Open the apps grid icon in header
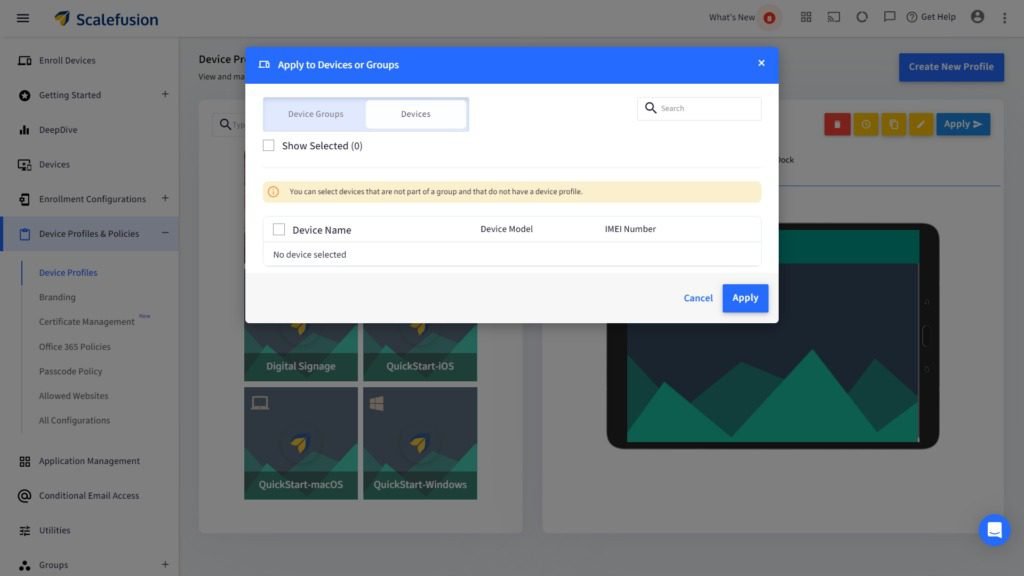 [806, 17]
